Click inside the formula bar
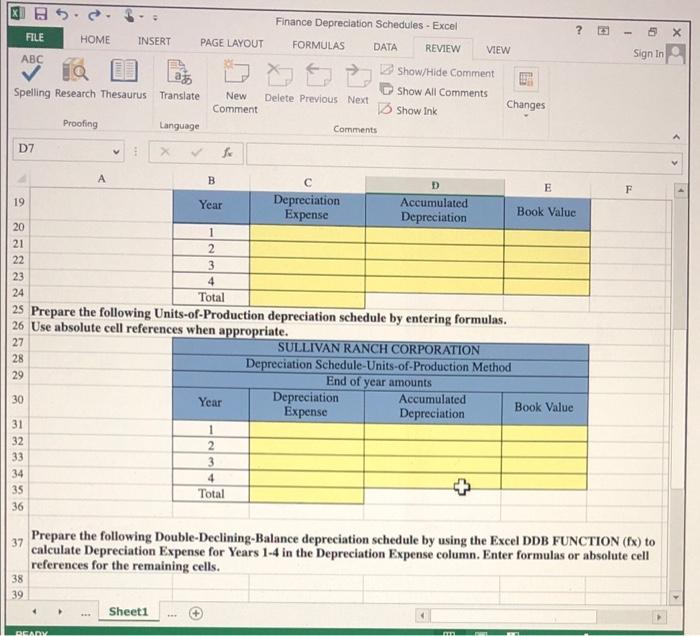Screen dimensions: 700x636 (458, 157)
